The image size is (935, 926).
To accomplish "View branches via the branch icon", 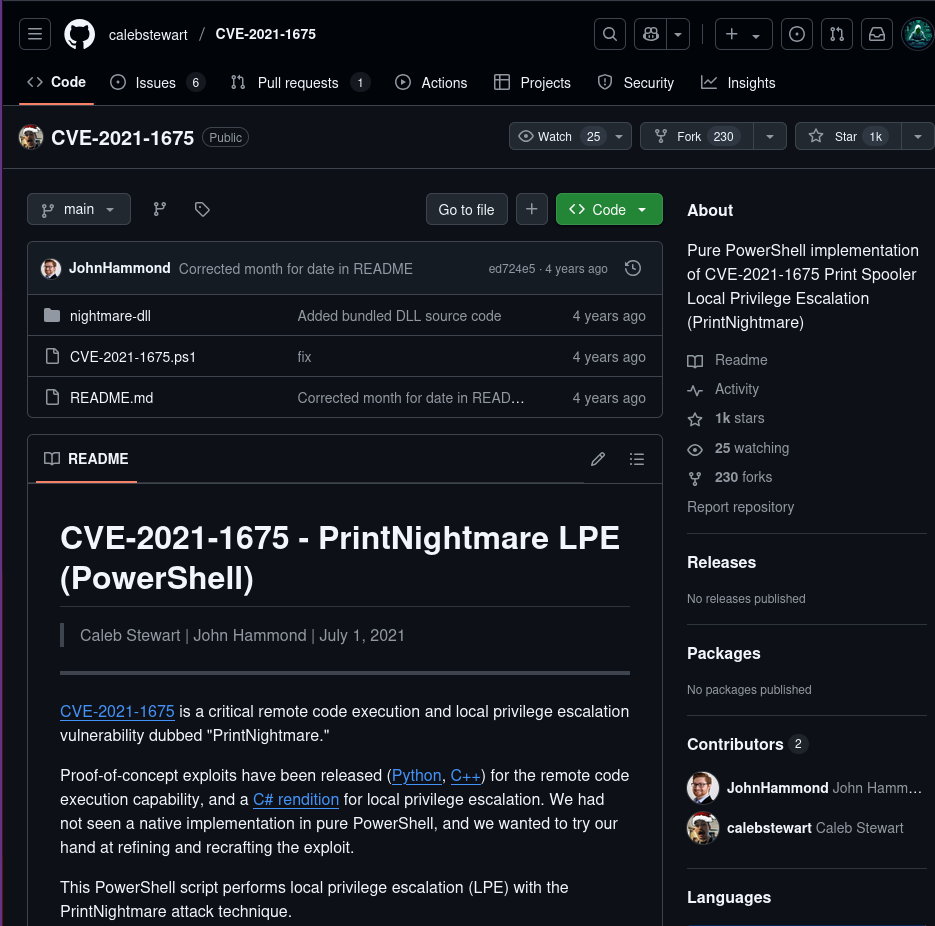I will (x=160, y=209).
